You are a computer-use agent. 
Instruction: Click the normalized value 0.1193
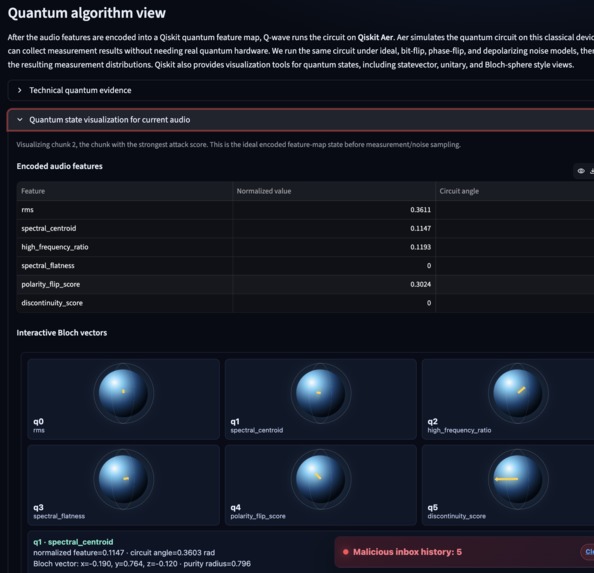pos(420,247)
